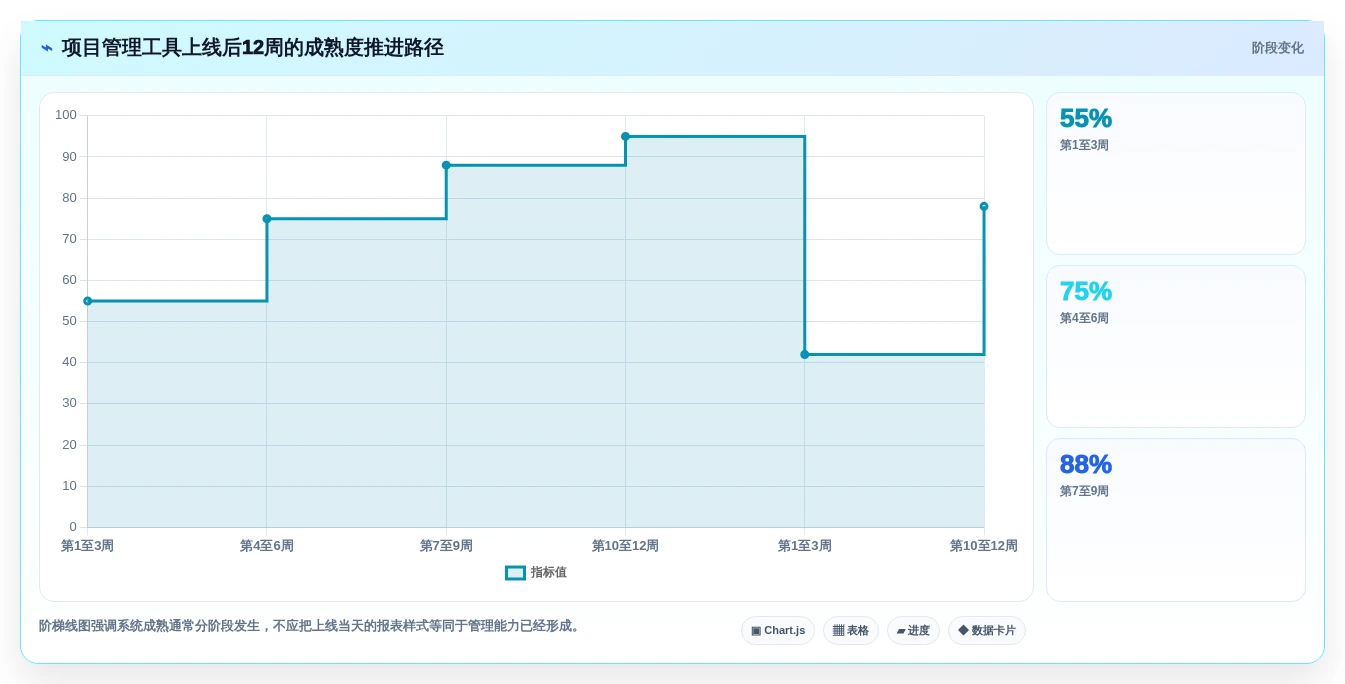Click the data point at value 88

[446, 165]
